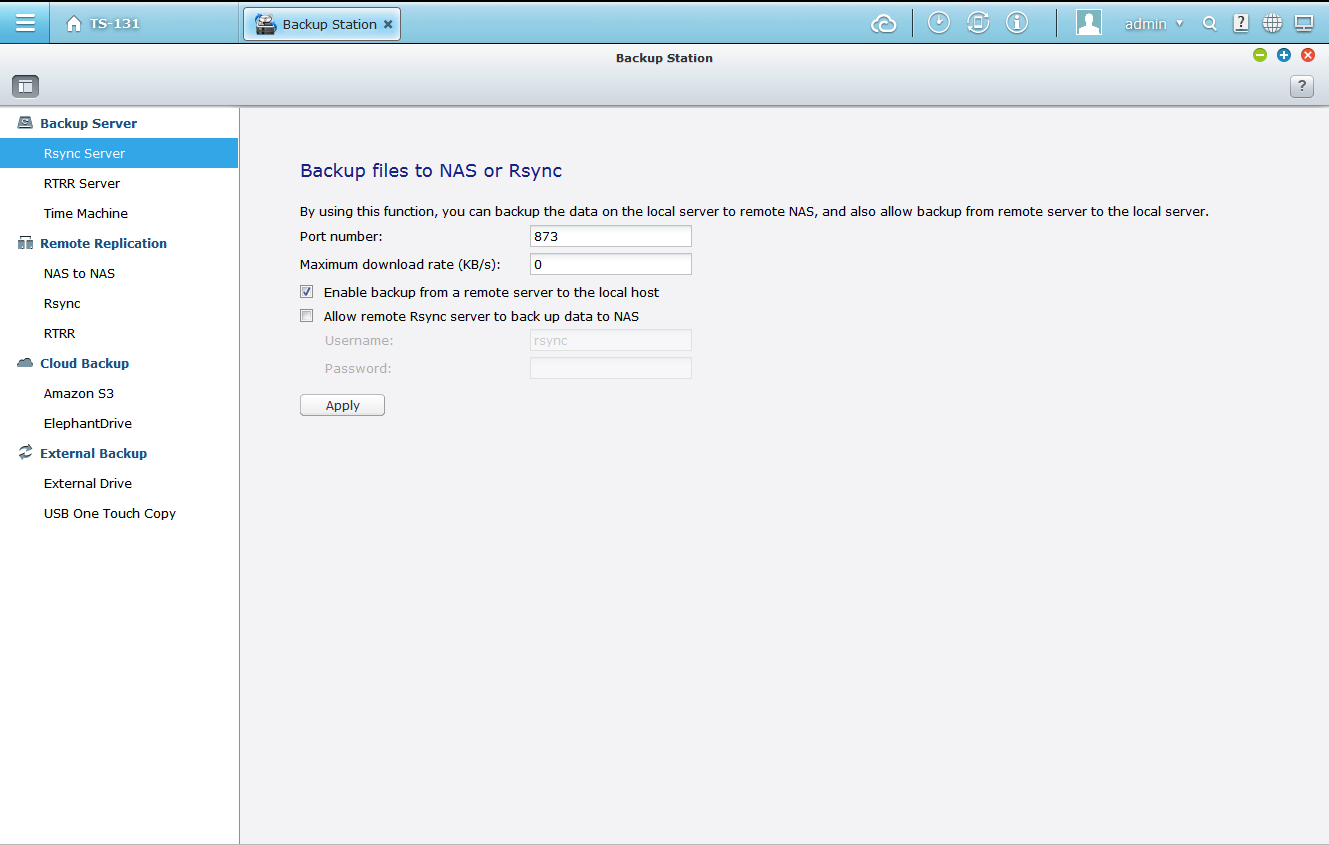
Task: Click the Maximum download rate field
Action: pyautogui.click(x=610, y=264)
